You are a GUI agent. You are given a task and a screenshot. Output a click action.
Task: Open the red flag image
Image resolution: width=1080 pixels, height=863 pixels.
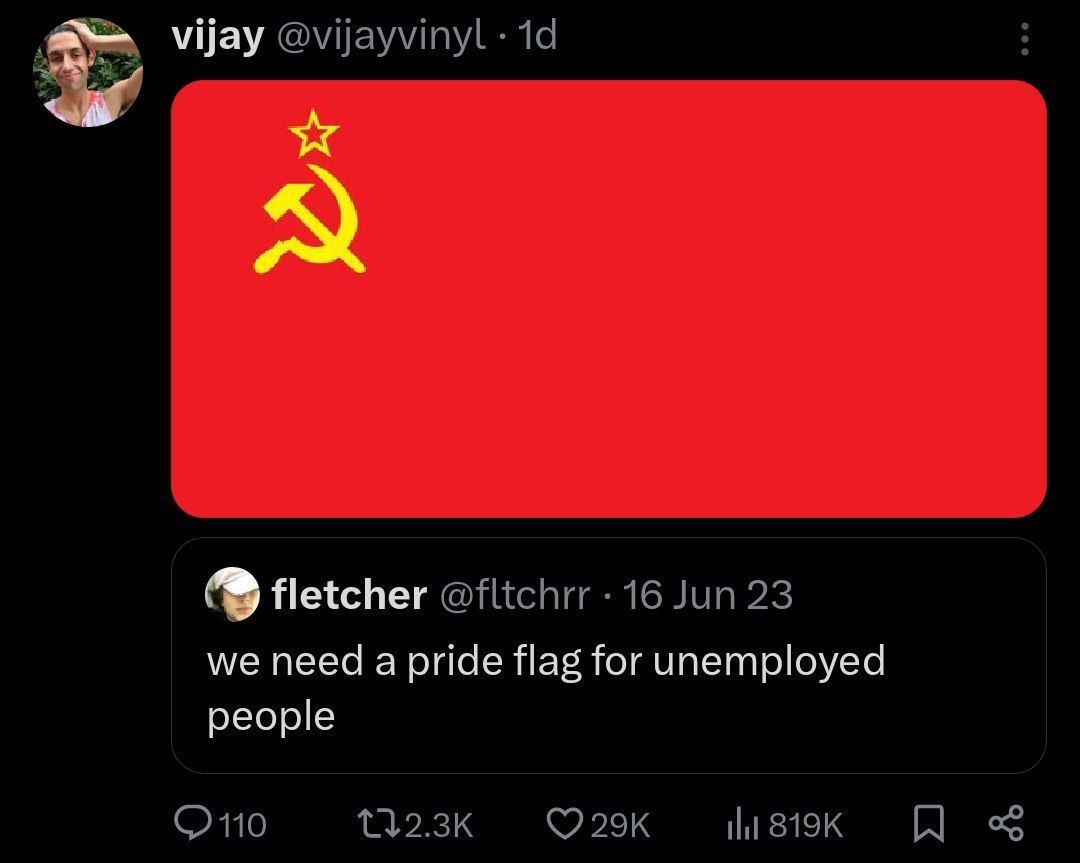609,298
